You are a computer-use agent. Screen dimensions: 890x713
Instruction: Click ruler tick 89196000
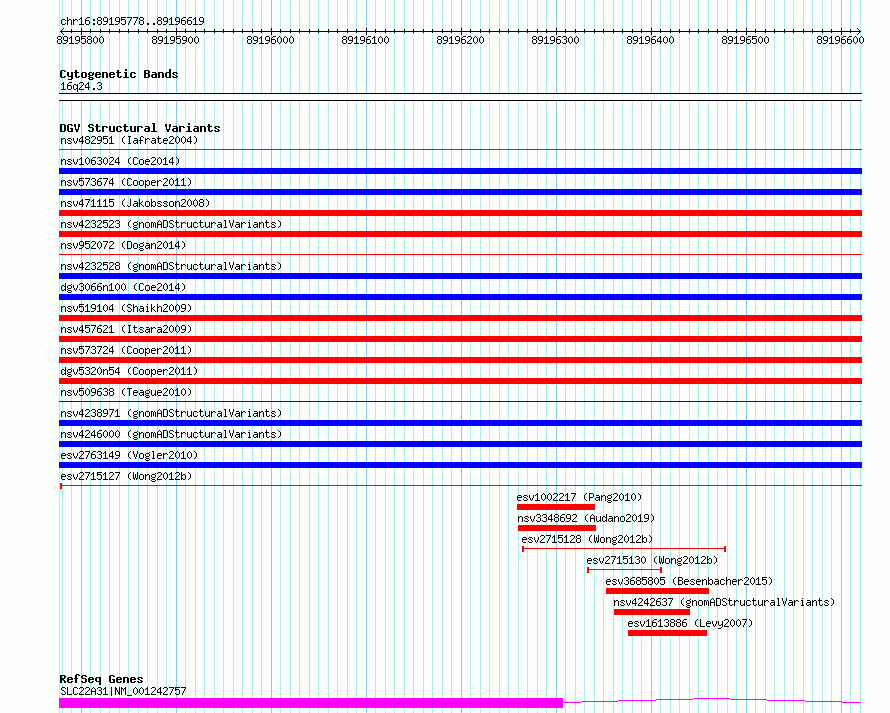(x=270, y=40)
